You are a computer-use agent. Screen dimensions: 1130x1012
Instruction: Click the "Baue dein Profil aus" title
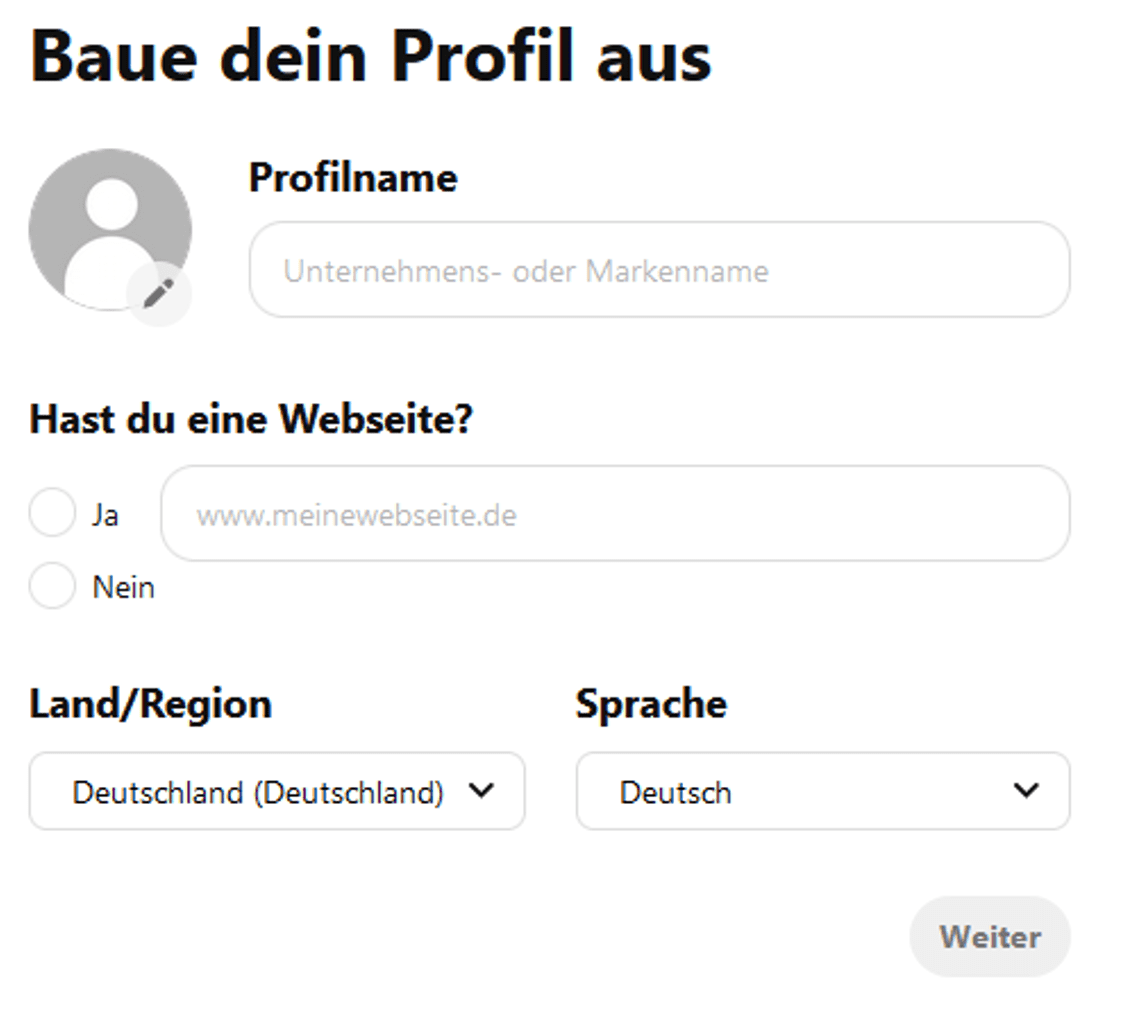pos(370,56)
